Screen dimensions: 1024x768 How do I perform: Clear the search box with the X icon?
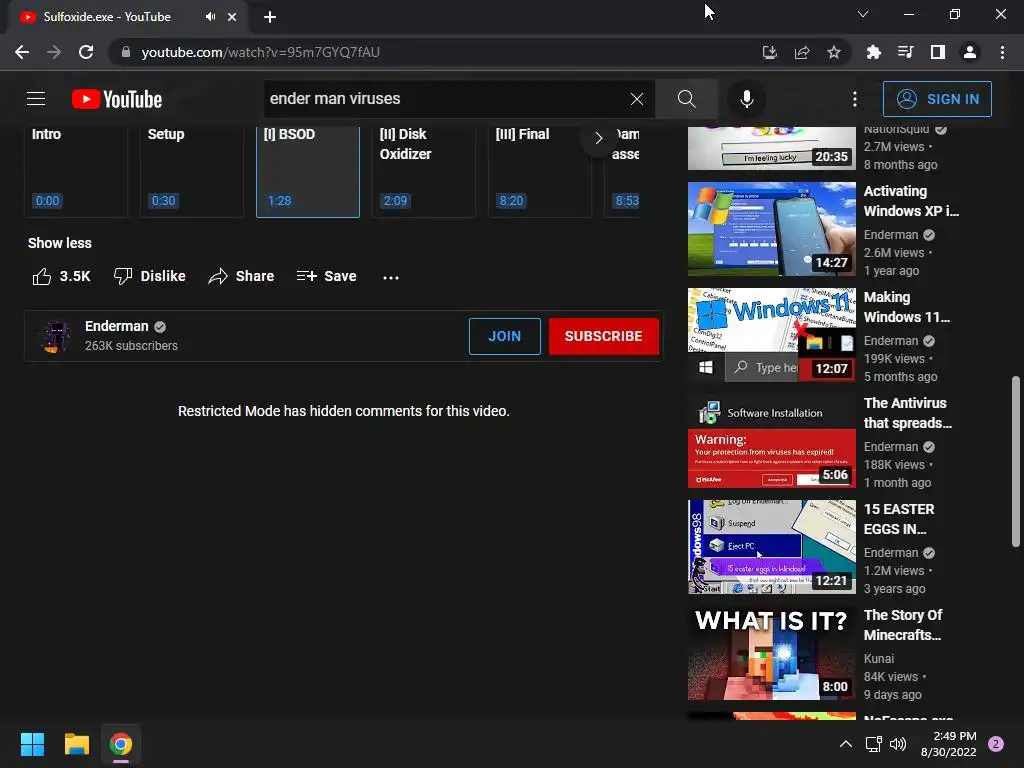click(637, 99)
